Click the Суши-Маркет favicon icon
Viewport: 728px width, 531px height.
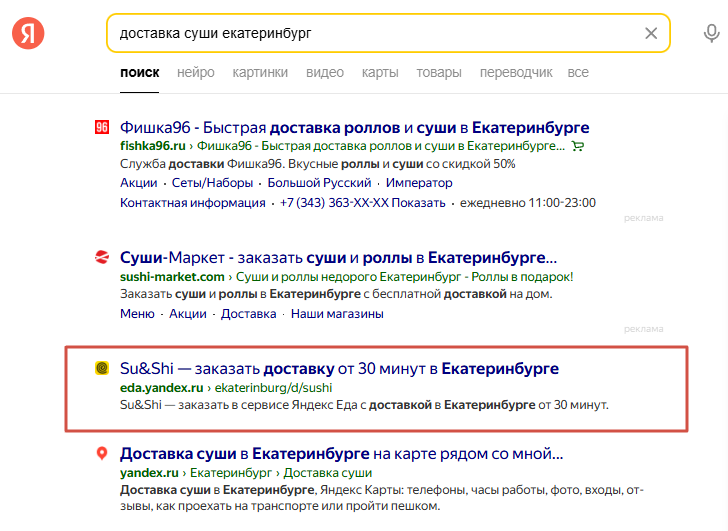pyautogui.click(x=102, y=256)
